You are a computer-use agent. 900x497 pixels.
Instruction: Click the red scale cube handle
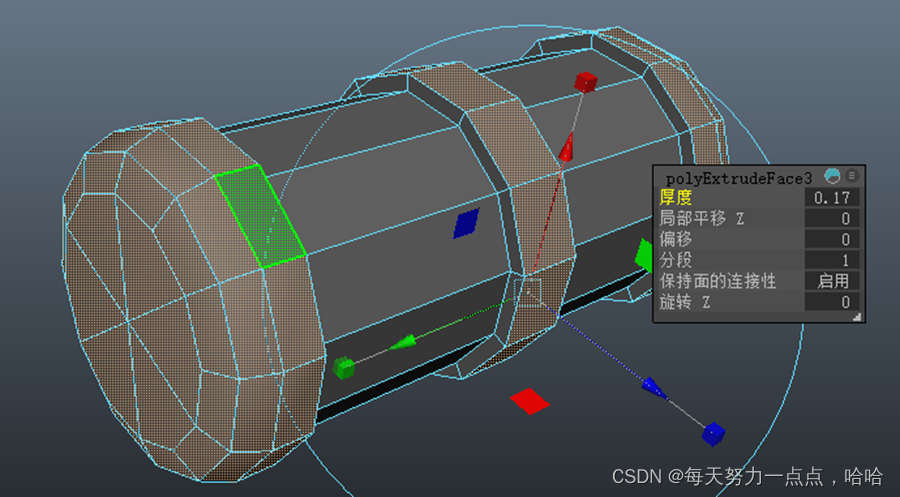pyautogui.click(x=585, y=82)
